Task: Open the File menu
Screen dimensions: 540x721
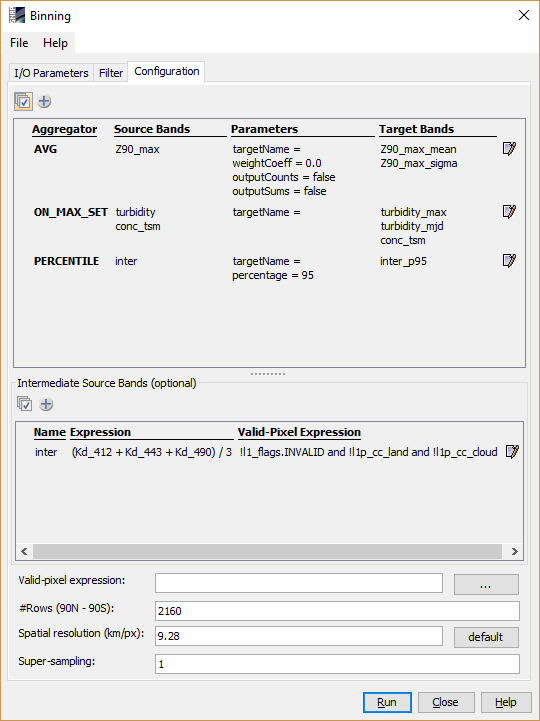Action: pyautogui.click(x=19, y=43)
